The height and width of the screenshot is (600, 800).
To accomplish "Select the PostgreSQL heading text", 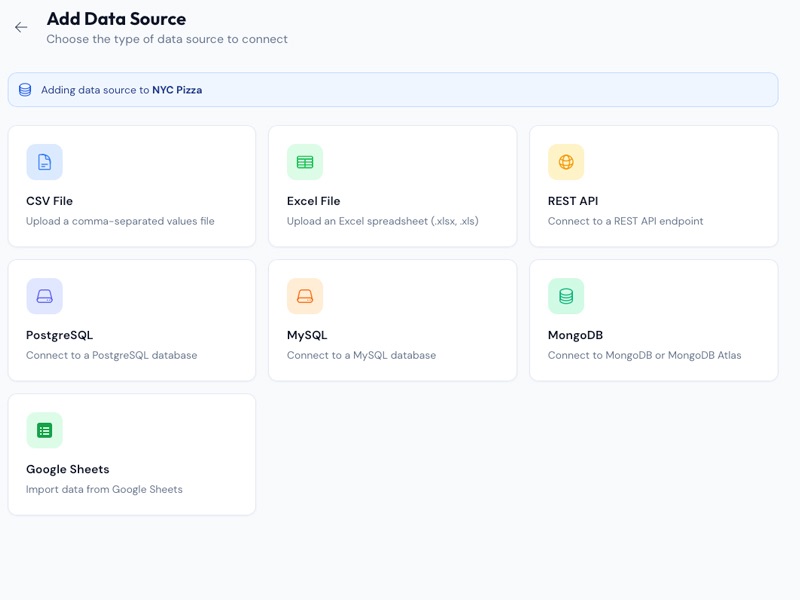I will click(x=59, y=335).
